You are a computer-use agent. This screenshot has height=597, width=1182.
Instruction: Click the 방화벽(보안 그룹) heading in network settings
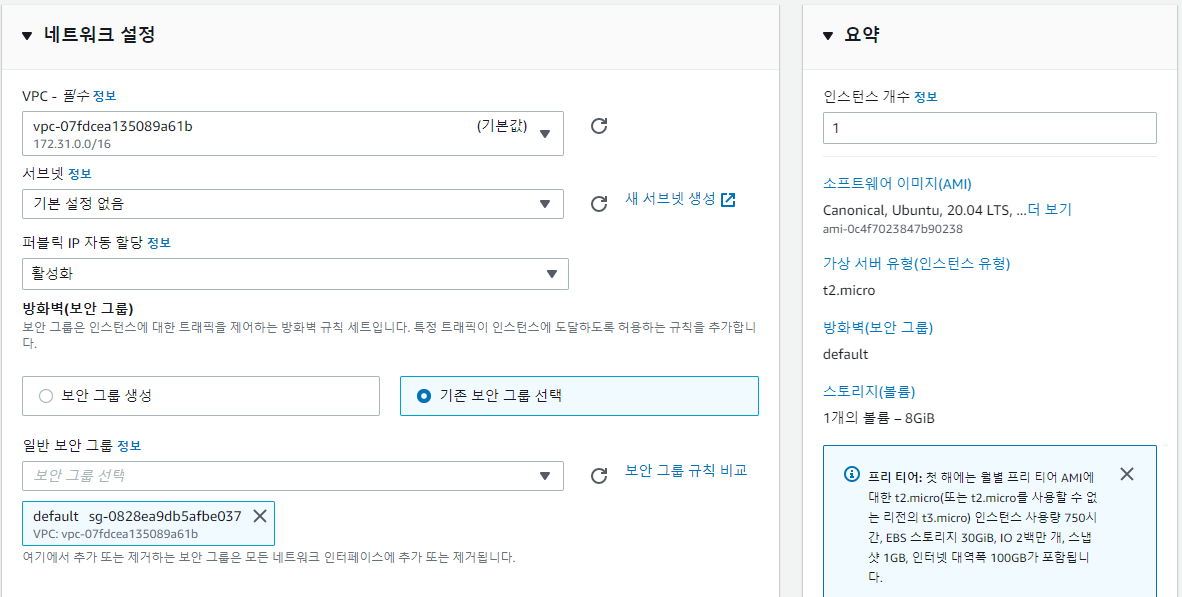78,309
